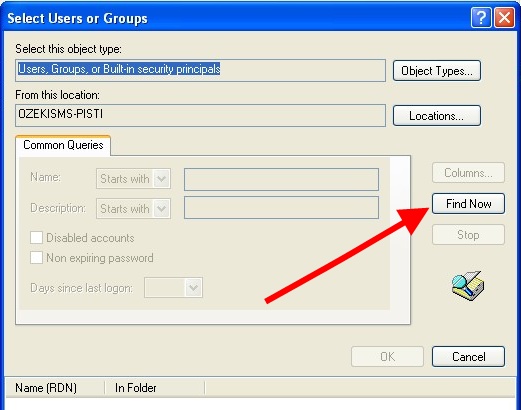Enable the Disabled accounts checkbox
The width and height of the screenshot is (521, 410).
[36, 238]
